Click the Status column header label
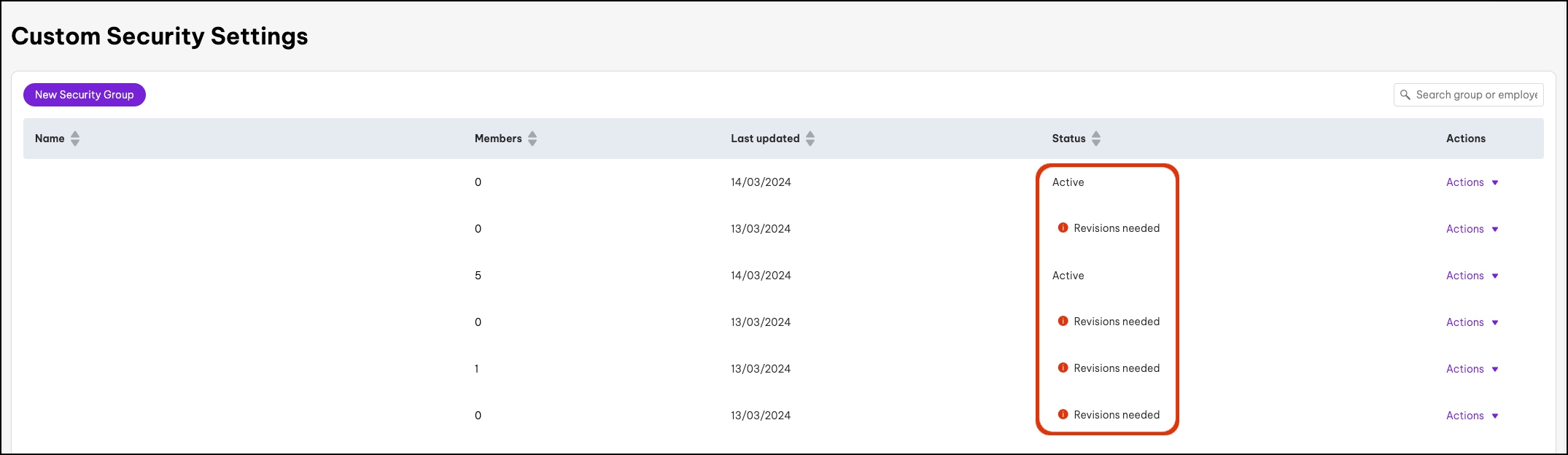 (1068, 139)
